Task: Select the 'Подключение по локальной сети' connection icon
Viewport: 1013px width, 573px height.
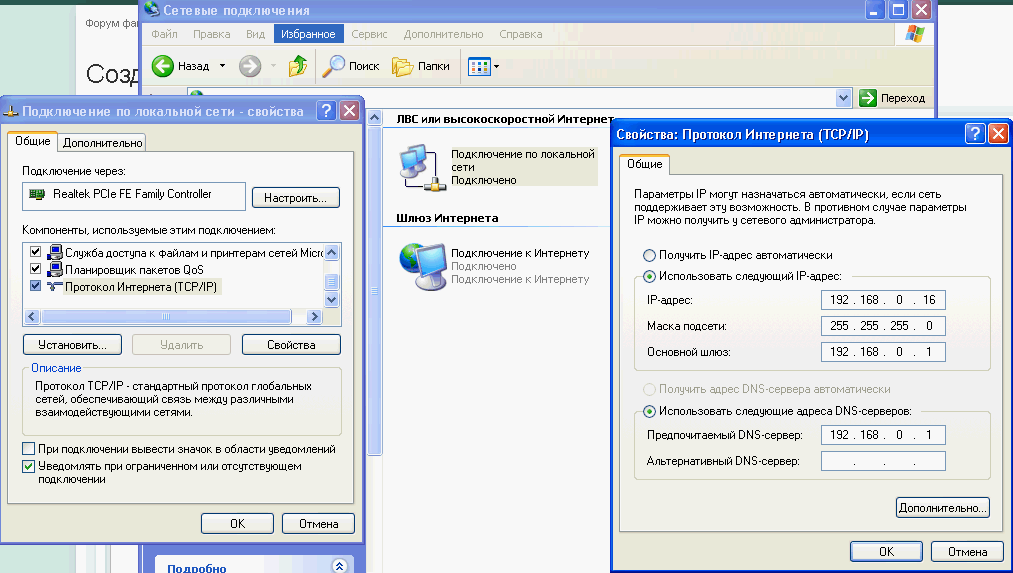Action: pyautogui.click(x=422, y=166)
